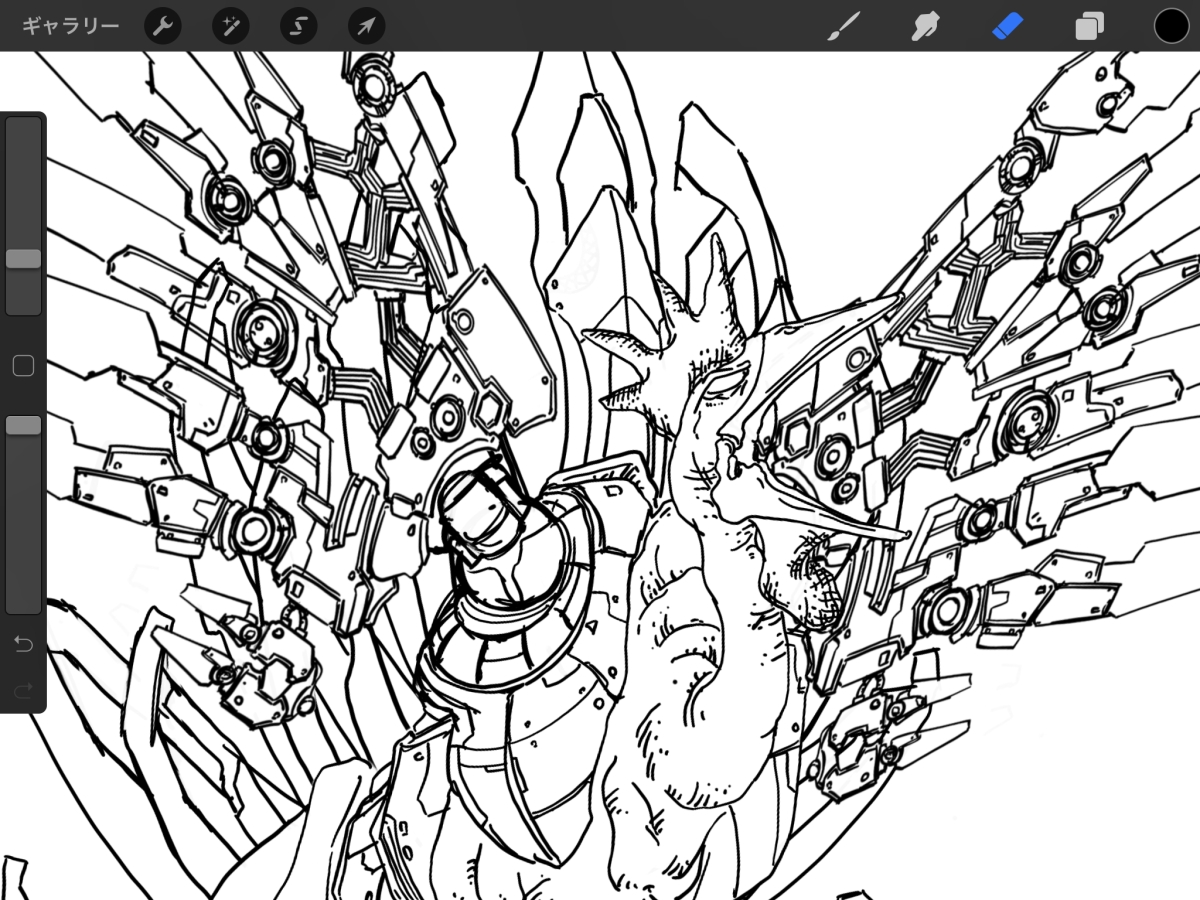
Task: Tap the creature's closed eye on canvas
Action: [x=728, y=387]
